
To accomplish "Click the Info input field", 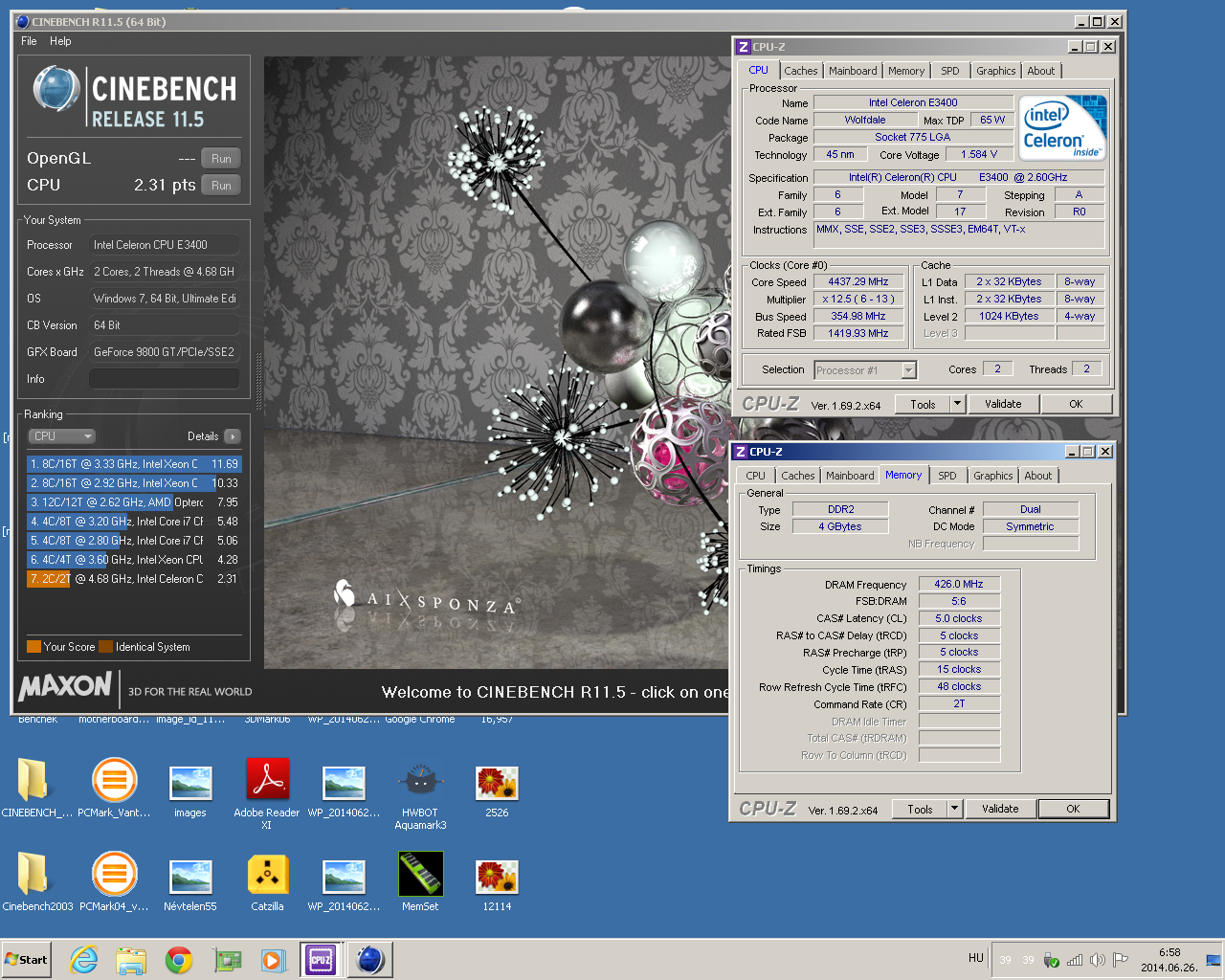I will pyautogui.click(x=164, y=379).
